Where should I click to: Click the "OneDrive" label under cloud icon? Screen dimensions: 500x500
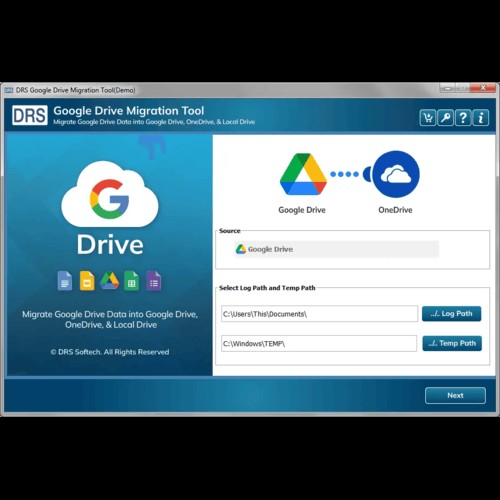coord(395,210)
